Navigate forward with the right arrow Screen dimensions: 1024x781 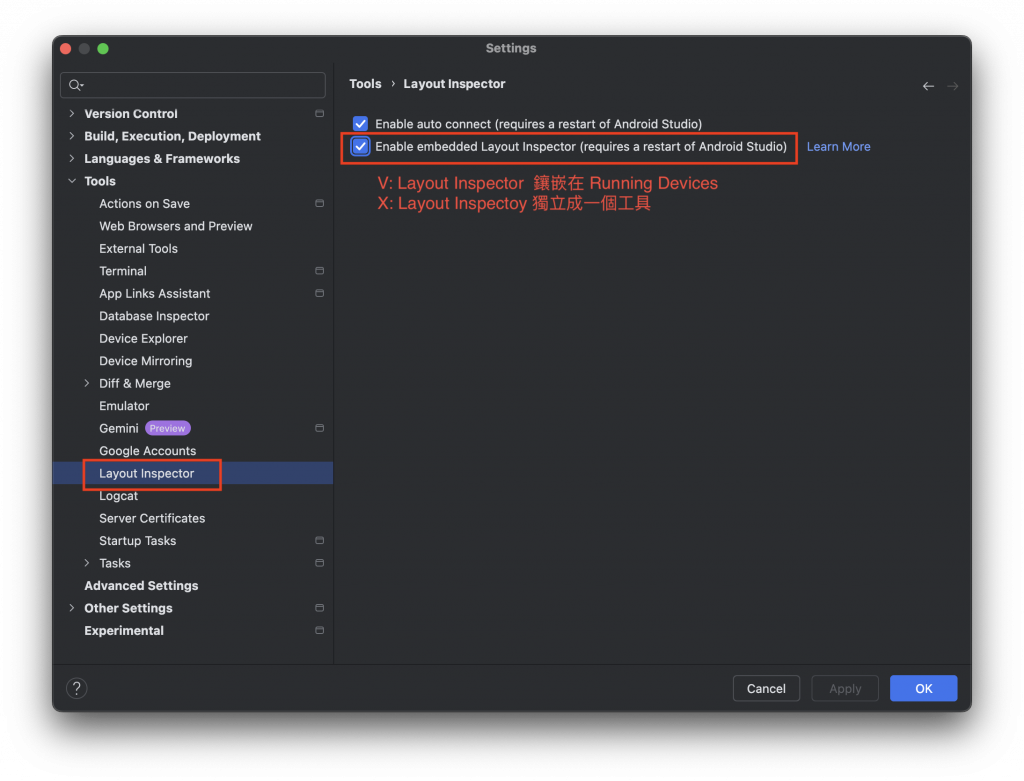953,86
